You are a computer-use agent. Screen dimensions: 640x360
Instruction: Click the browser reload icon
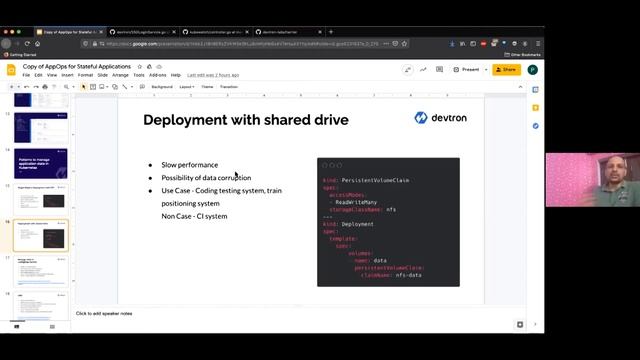27,44
